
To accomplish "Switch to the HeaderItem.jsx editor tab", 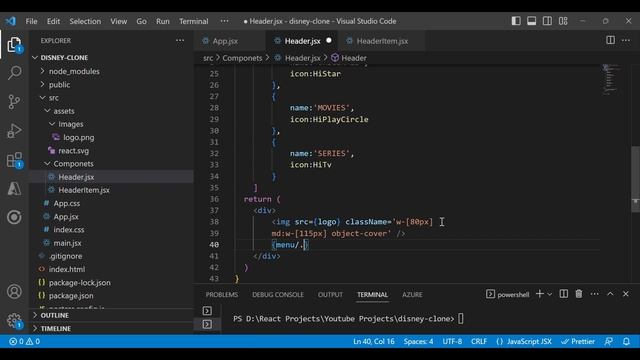I will pyautogui.click(x=382, y=41).
